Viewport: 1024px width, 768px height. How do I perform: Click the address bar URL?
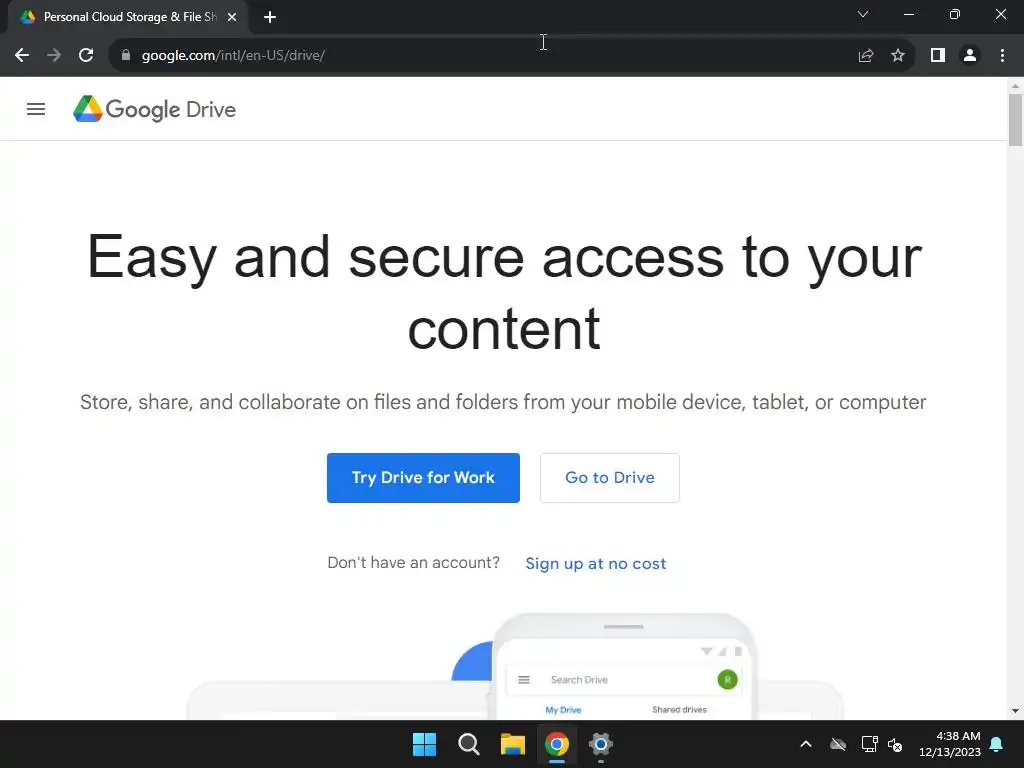[233, 56]
